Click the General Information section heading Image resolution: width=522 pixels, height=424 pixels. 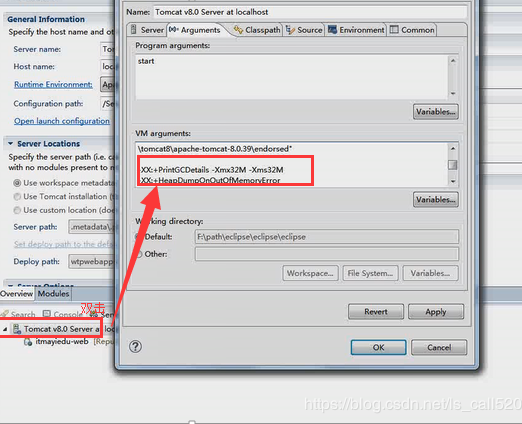pyautogui.click(x=46, y=19)
